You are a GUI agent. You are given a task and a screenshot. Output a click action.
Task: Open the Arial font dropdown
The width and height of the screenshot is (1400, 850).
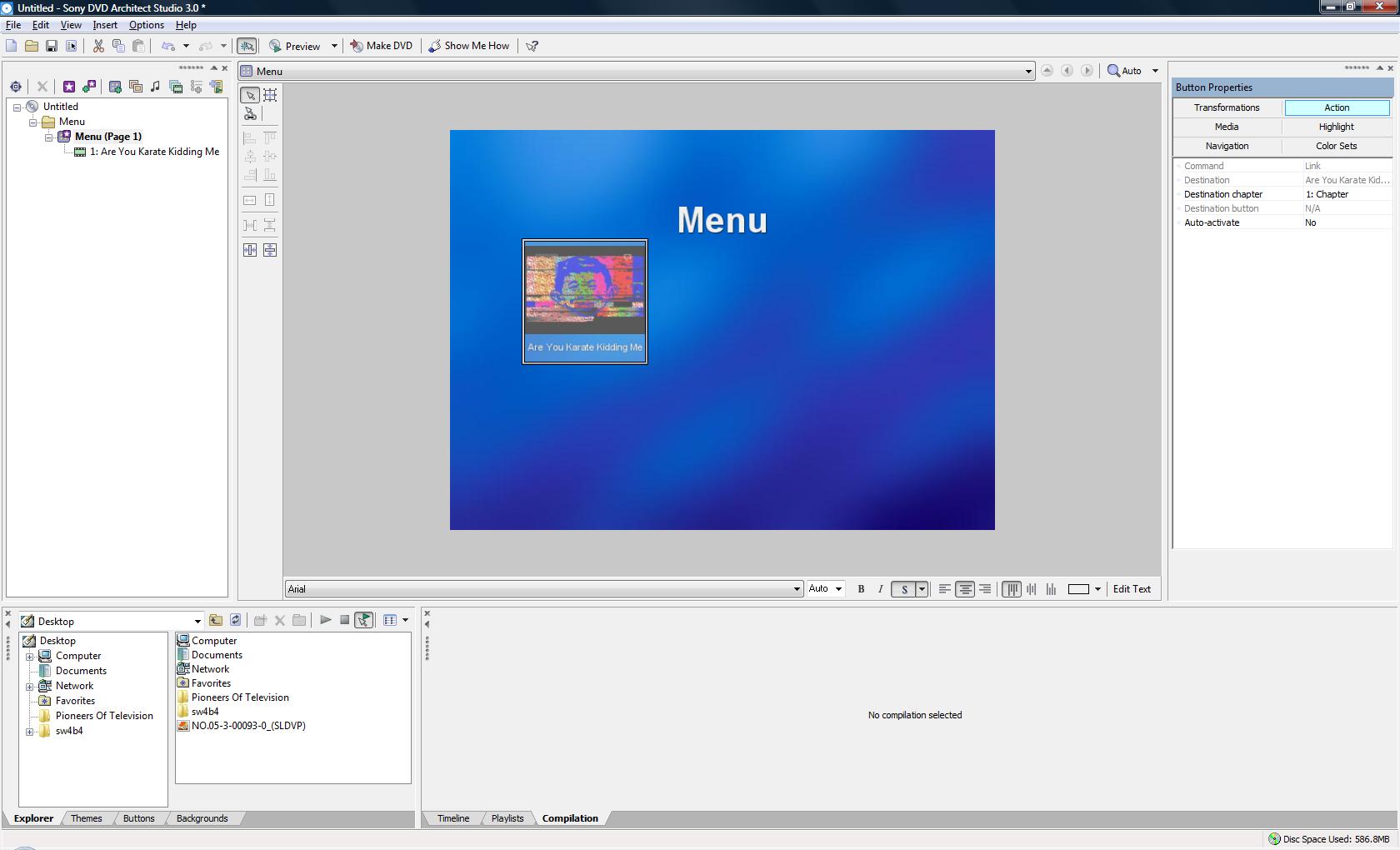(x=797, y=589)
